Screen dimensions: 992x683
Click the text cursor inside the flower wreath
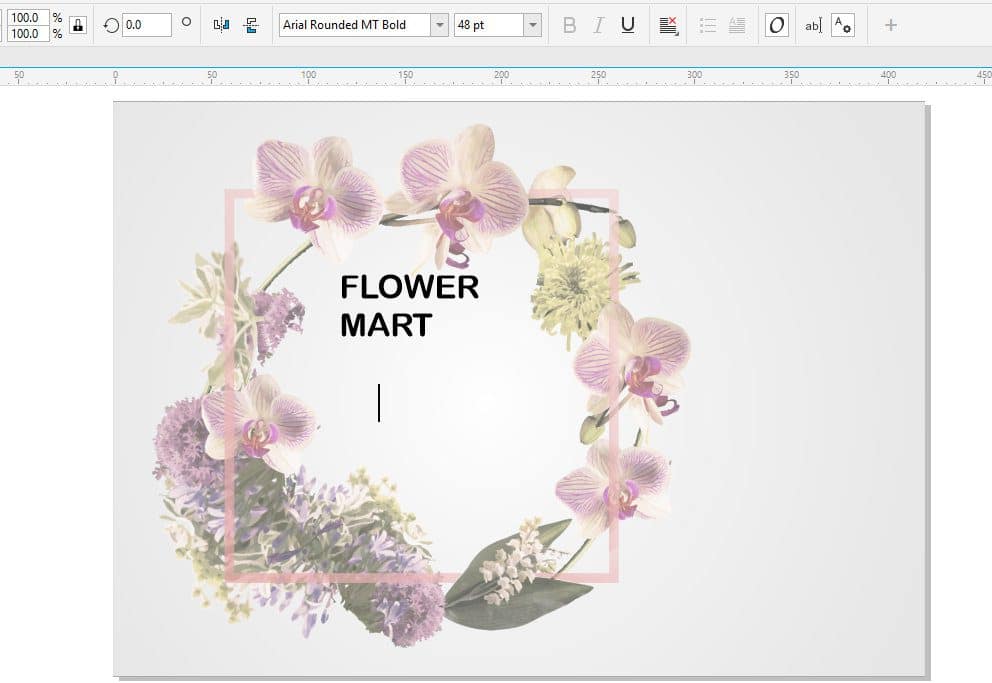[378, 401]
